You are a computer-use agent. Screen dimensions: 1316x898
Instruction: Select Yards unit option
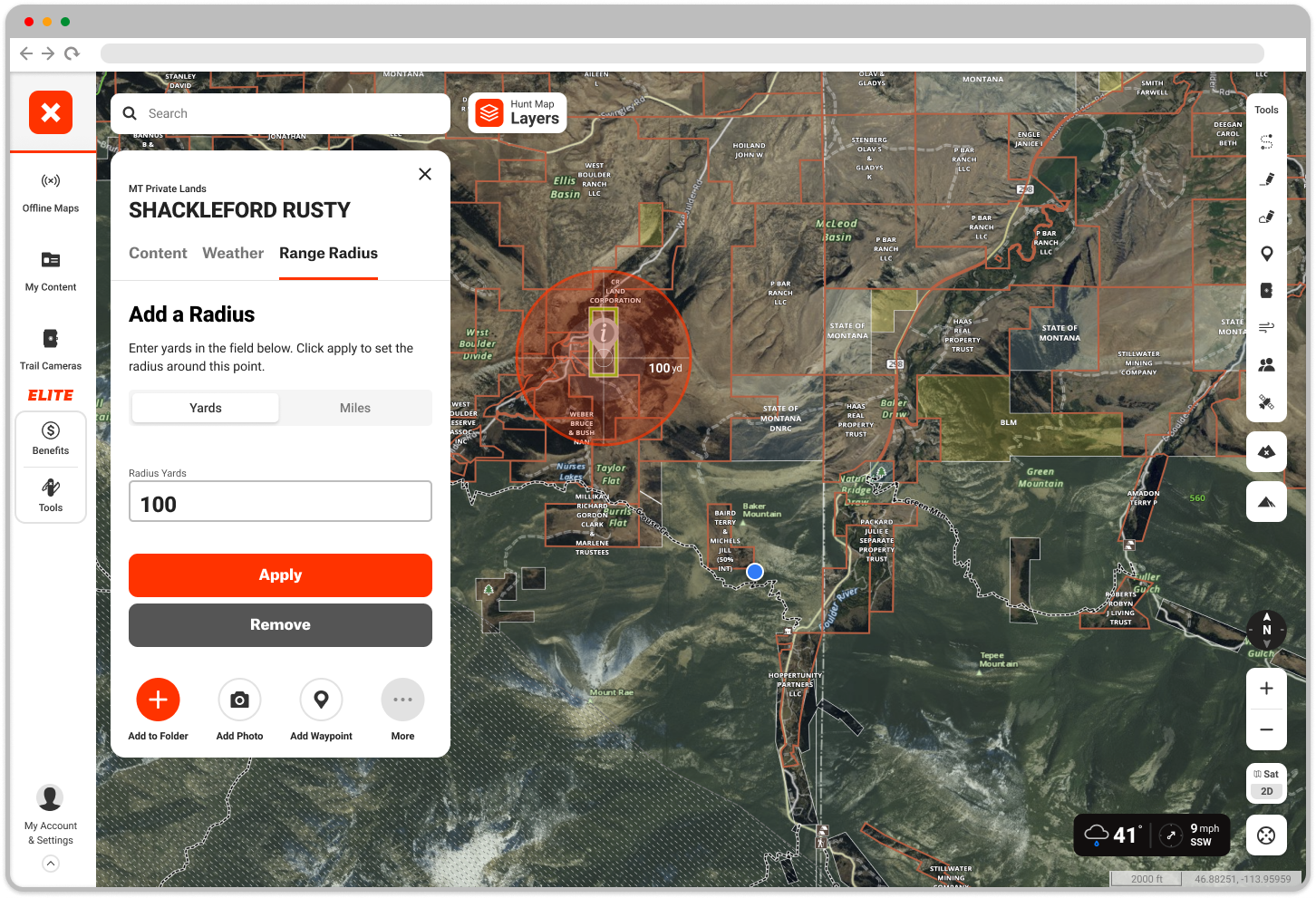pos(206,408)
